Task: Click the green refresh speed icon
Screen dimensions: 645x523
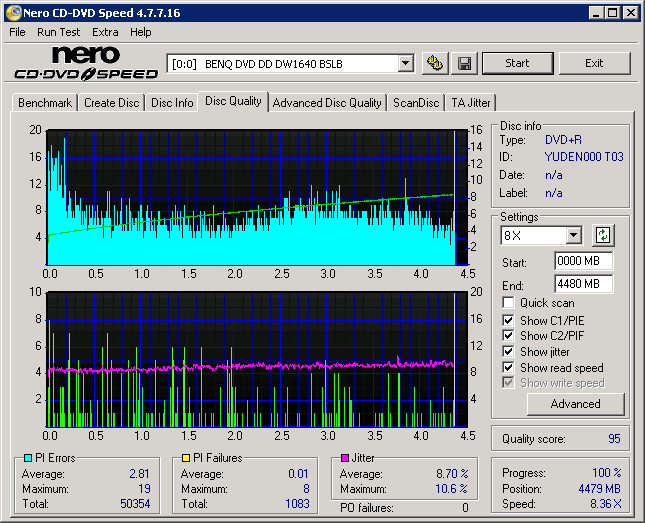Action: (603, 236)
